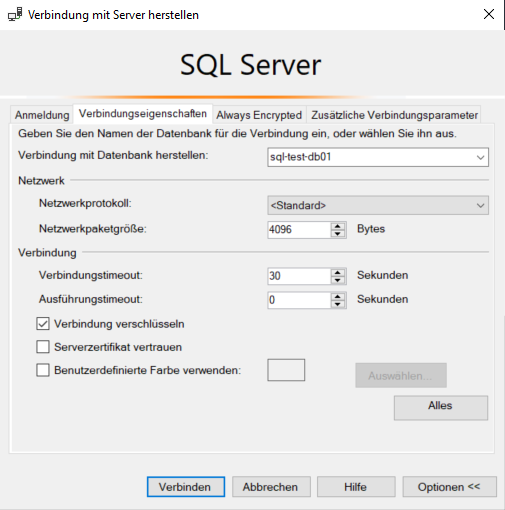Click the Verbindung mit Datenbank herstellen label

pyautogui.click(x=113, y=155)
